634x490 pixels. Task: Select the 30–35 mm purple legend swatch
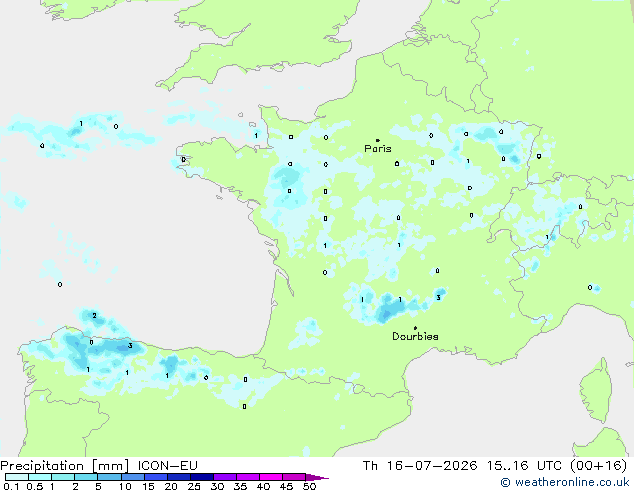coord(225,477)
